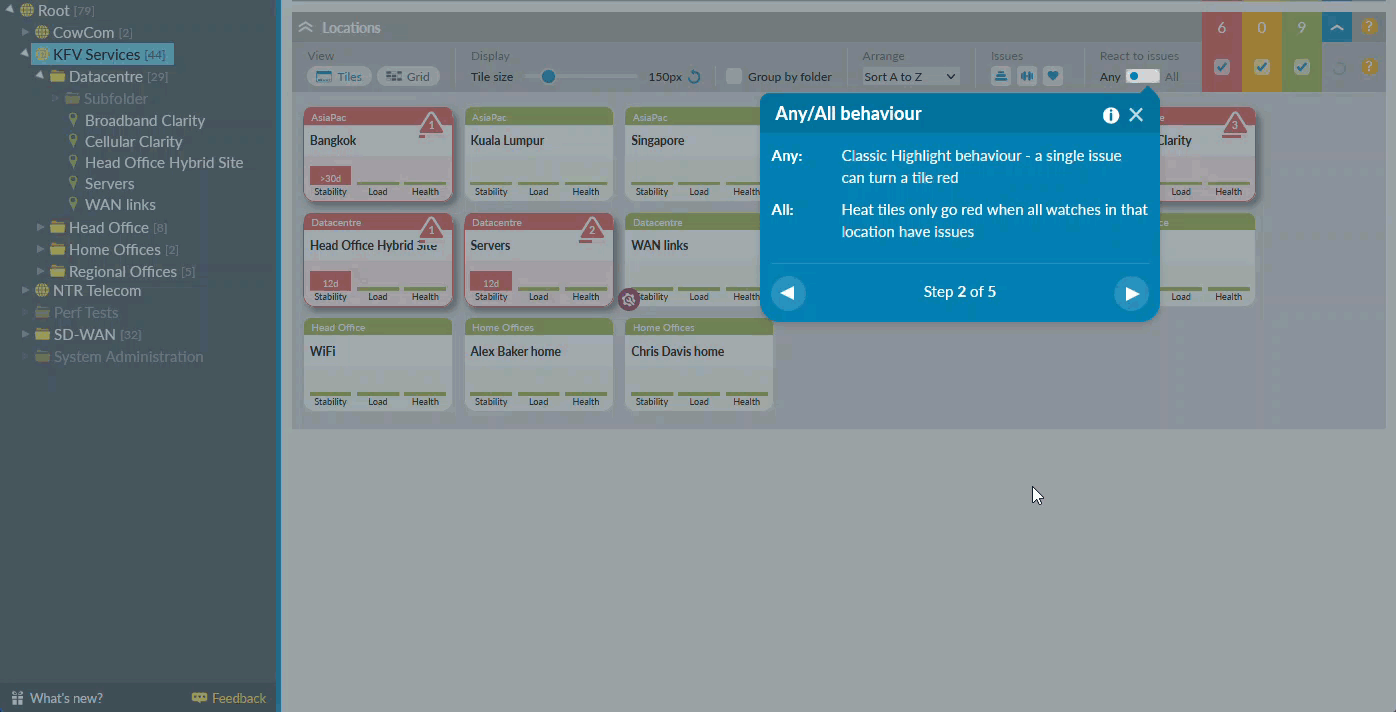Viewport: 1396px width, 712px height.
Task: Uncheck the green count checkbox
Action: coord(1301,67)
